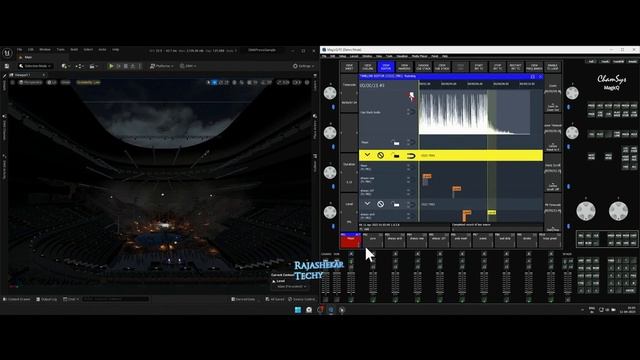Click Show button in Unreal viewport

click(65, 82)
